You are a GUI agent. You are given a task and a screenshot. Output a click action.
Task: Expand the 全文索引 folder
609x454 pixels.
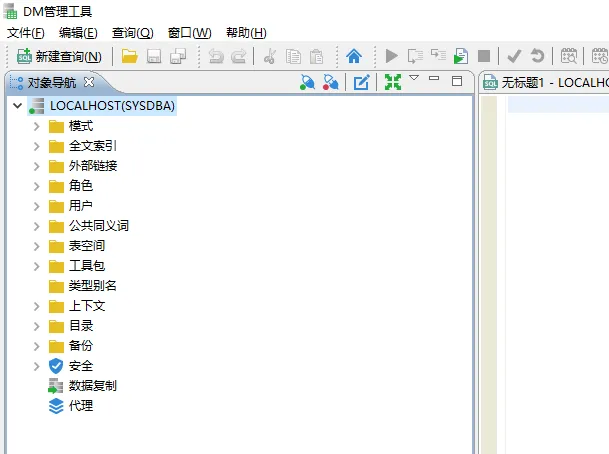click(x=37, y=146)
